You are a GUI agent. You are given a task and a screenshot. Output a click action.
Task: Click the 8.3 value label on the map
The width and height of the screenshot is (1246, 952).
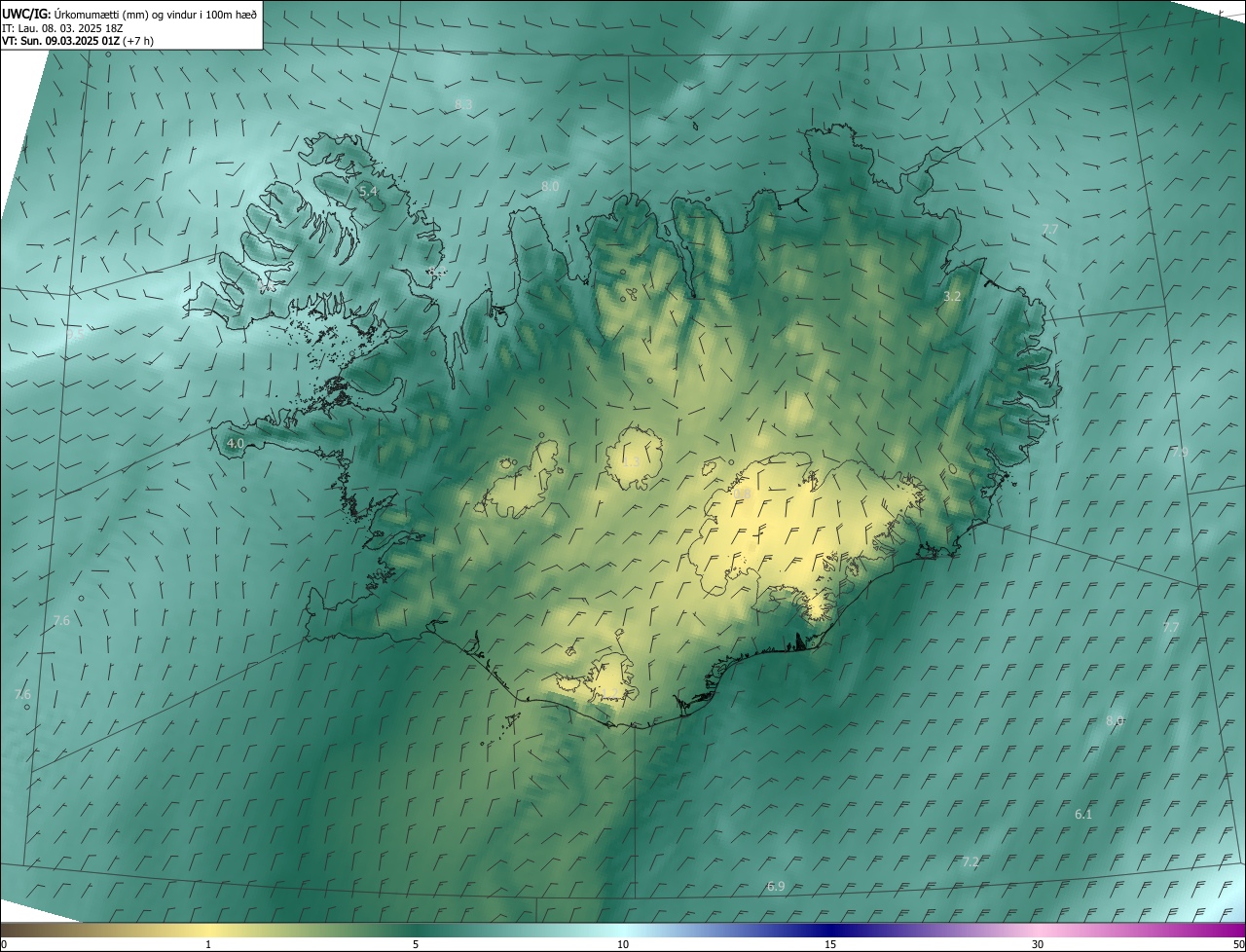[x=463, y=104]
